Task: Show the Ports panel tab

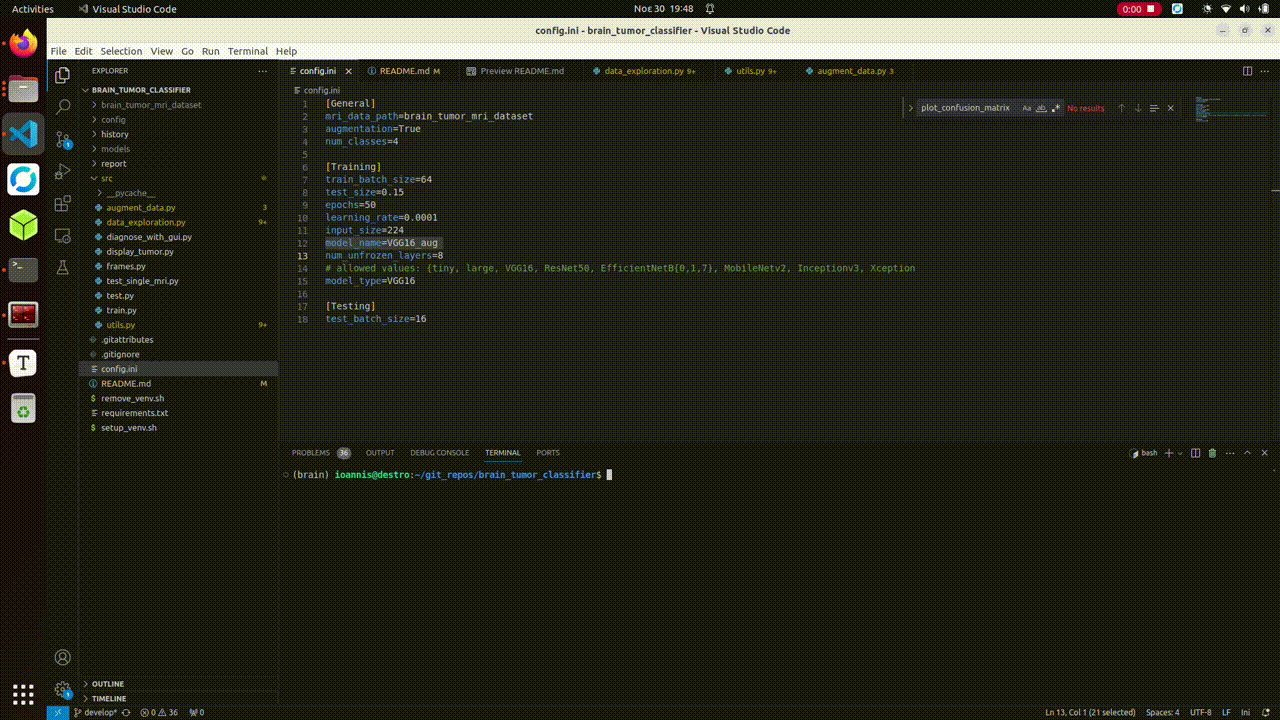Action: click(548, 453)
